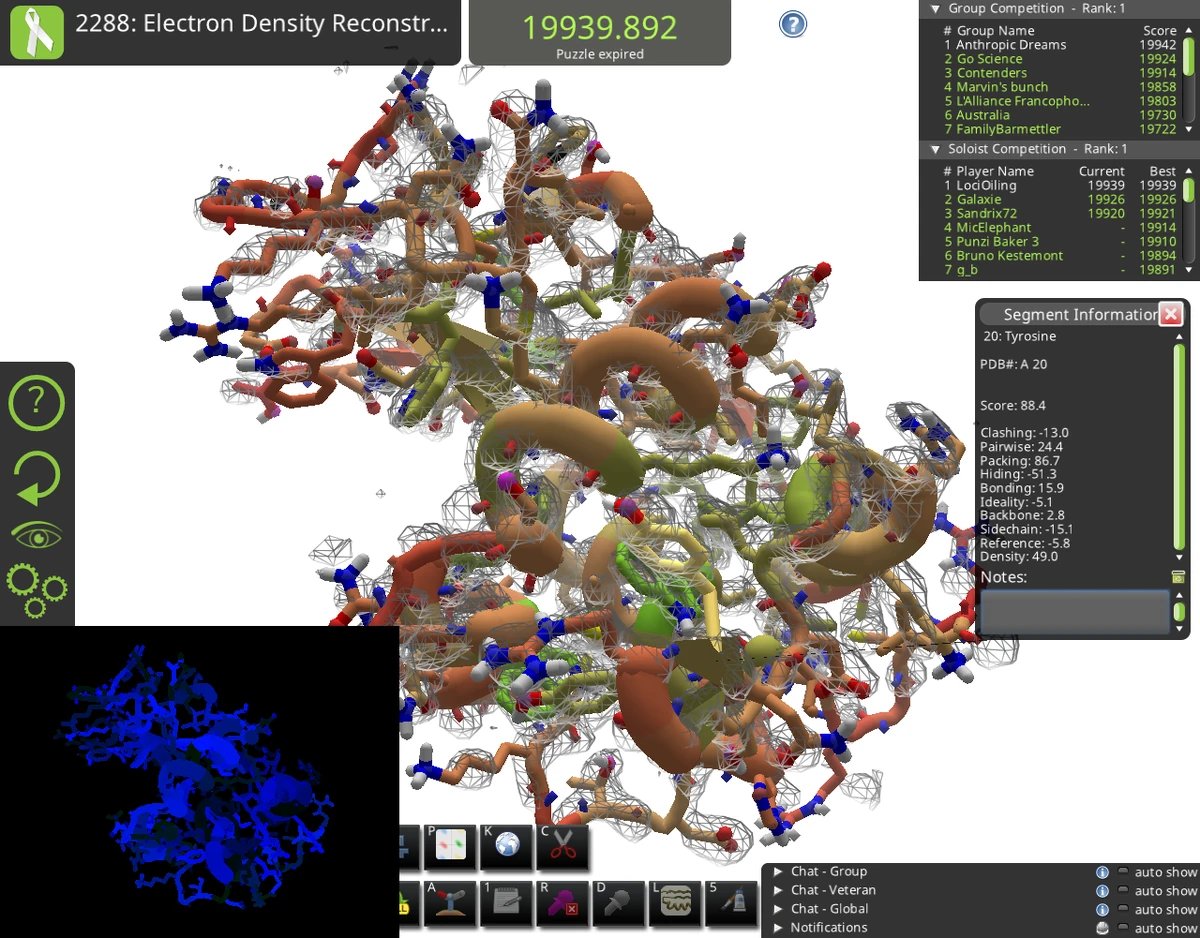Image resolution: width=1200 pixels, height=938 pixels.
Task: Toggle auto show for Notifications
Action: pyautogui.click(x=1122, y=927)
